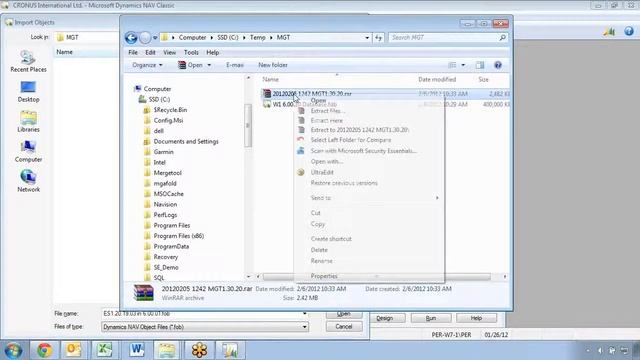Open the Tools menu in Explorer
The image size is (640, 360).
click(191, 52)
